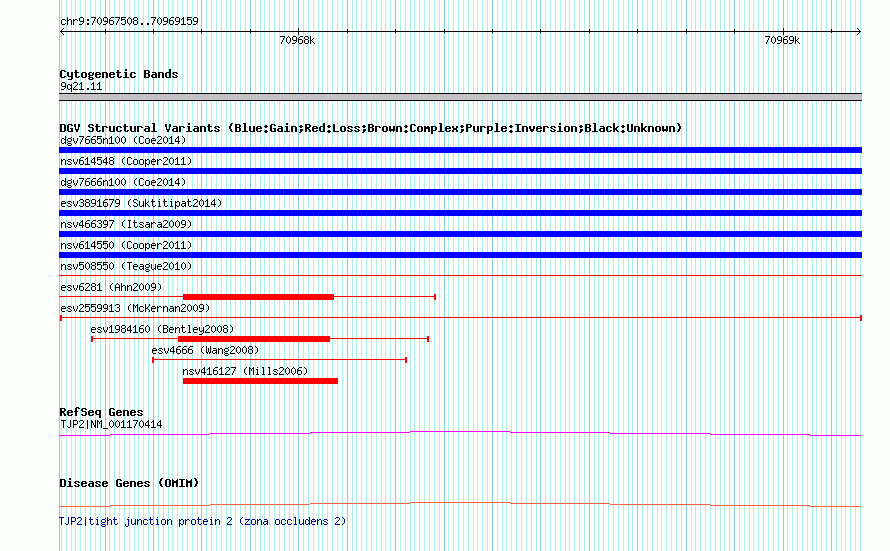Click the esv3891679 blue gain bar

tap(460, 213)
